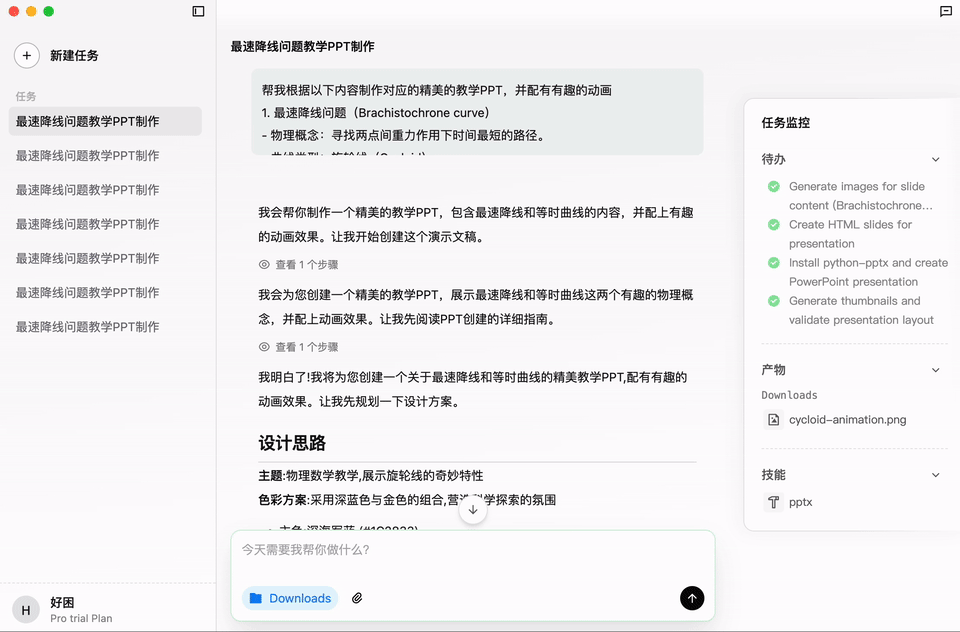This screenshot has width=960, height=632.
Task: Click the scroll-down arrow above the input box
Action: (x=472, y=509)
